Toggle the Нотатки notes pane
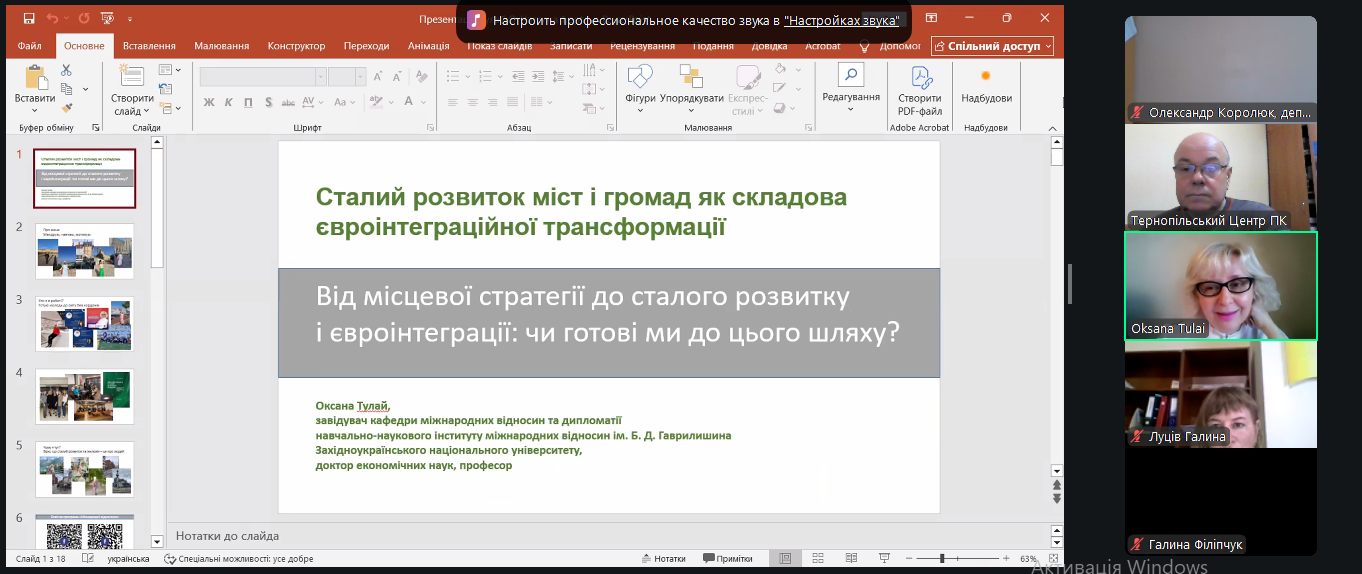 [663, 559]
